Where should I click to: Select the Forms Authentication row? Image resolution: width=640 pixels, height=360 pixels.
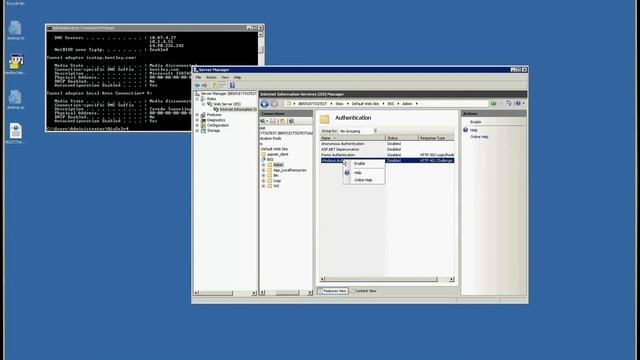point(387,155)
